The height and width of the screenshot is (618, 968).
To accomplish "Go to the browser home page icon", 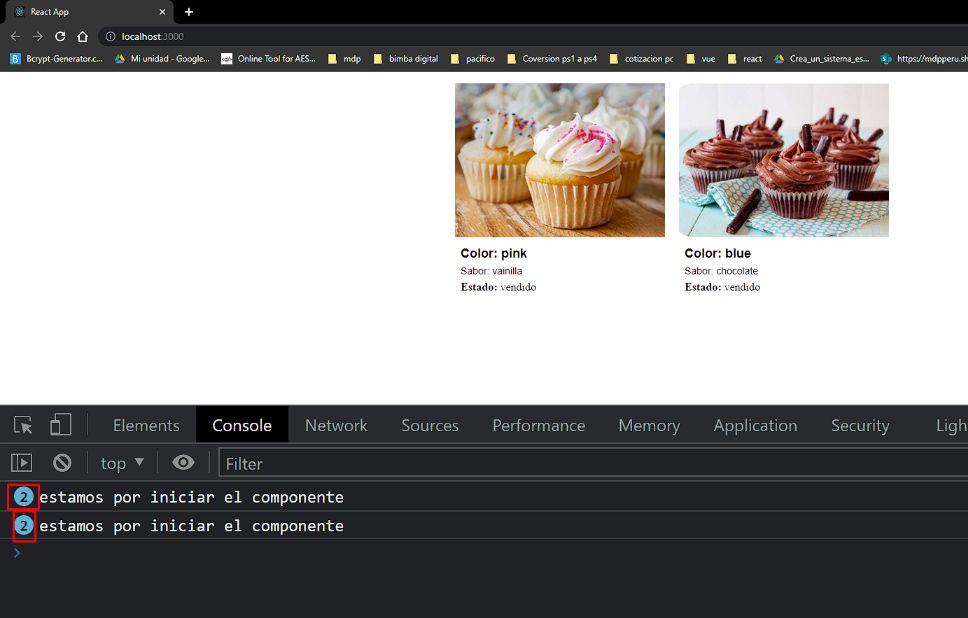I will (x=83, y=36).
